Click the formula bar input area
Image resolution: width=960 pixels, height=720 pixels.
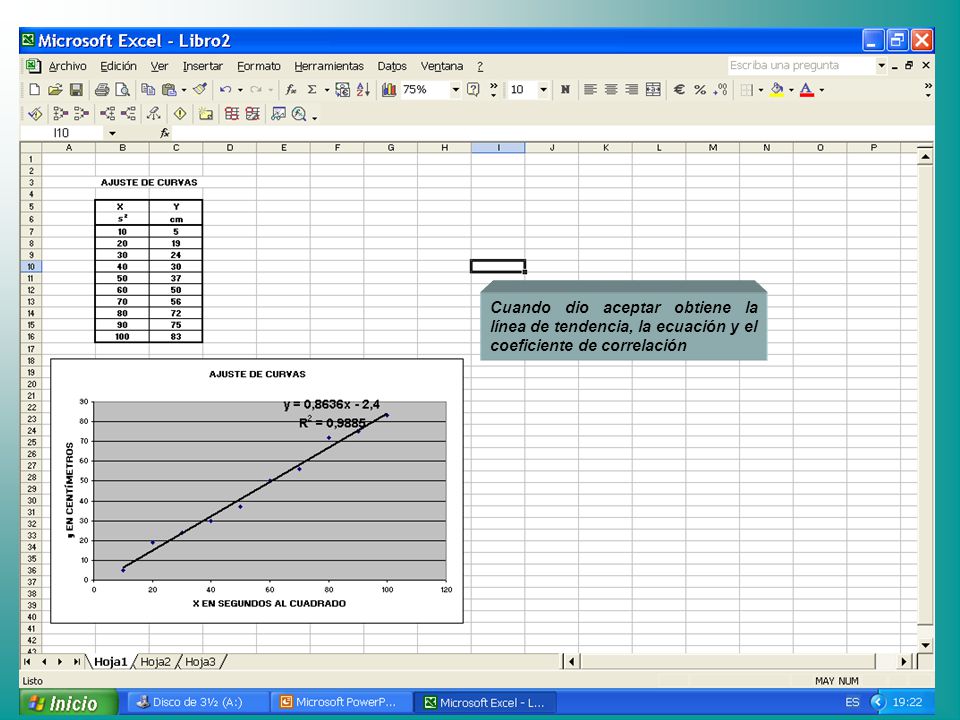551,133
